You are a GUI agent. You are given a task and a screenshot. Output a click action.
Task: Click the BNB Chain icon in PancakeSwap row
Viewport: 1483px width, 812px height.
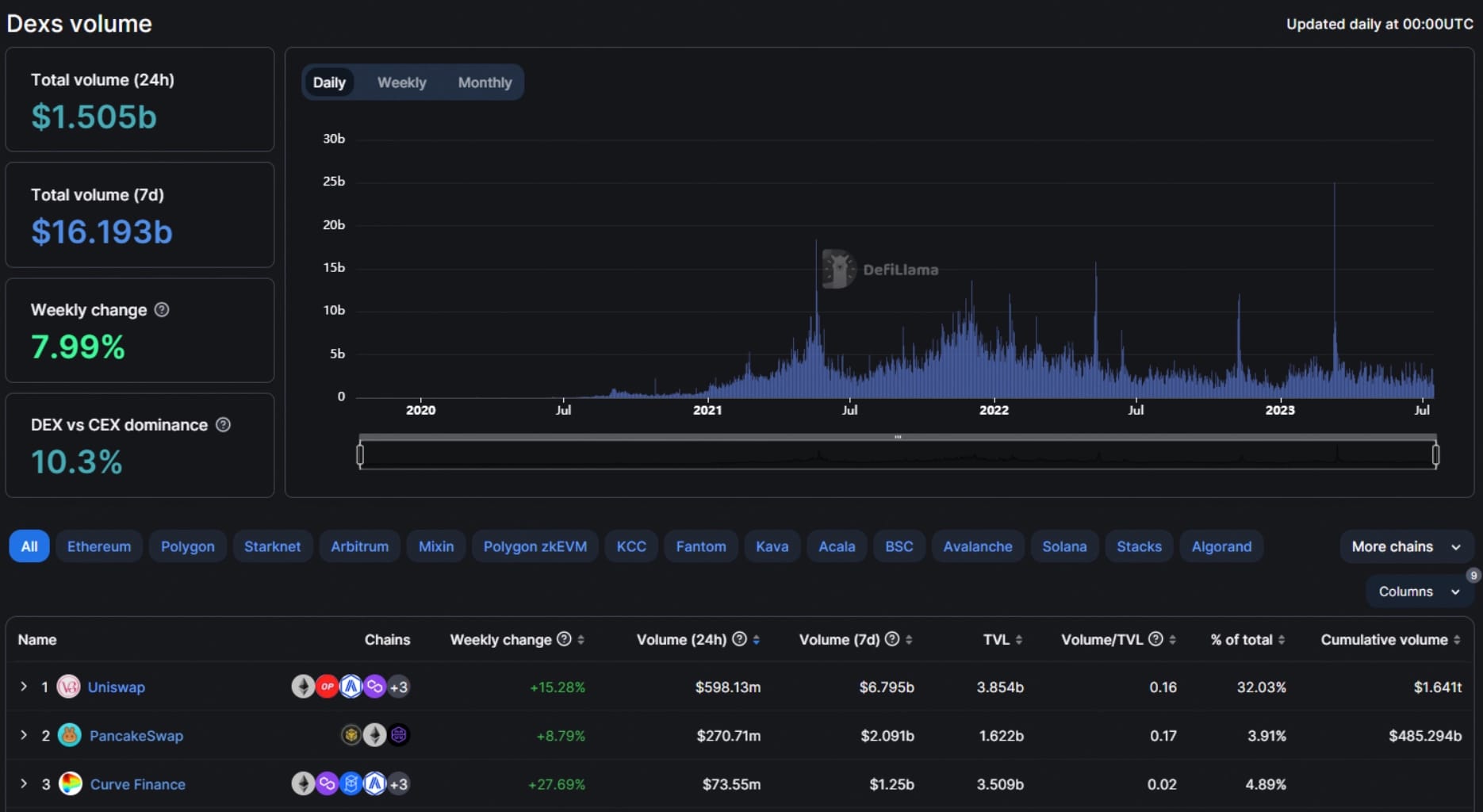click(351, 735)
